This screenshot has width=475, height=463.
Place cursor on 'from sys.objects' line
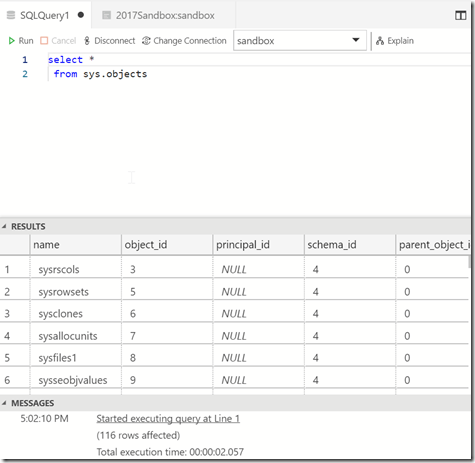point(100,74)
